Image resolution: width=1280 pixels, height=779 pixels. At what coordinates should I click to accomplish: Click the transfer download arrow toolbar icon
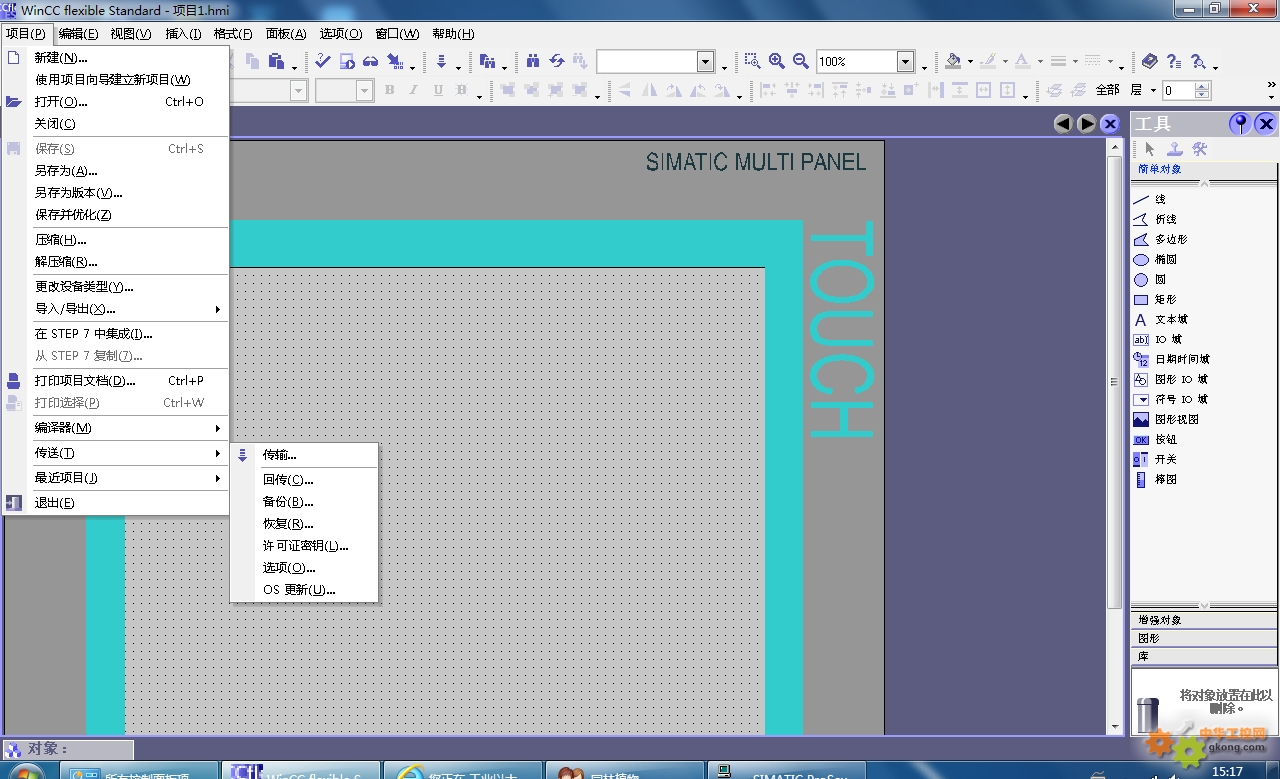point(441,61)
